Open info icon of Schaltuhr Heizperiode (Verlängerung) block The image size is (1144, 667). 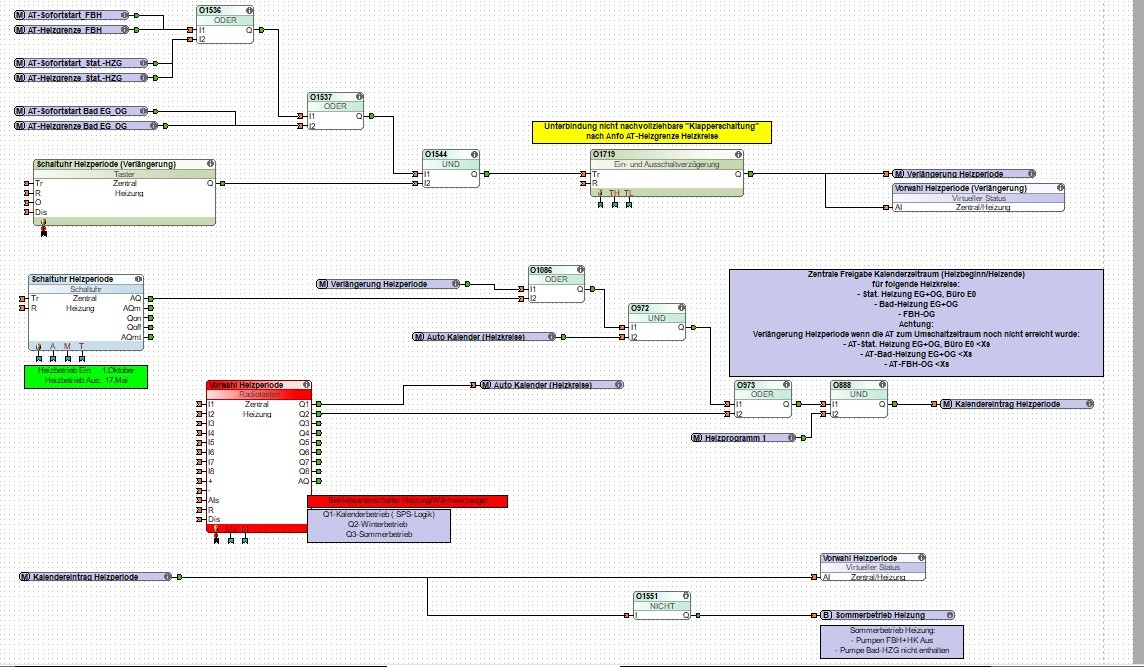pos(210,164)
